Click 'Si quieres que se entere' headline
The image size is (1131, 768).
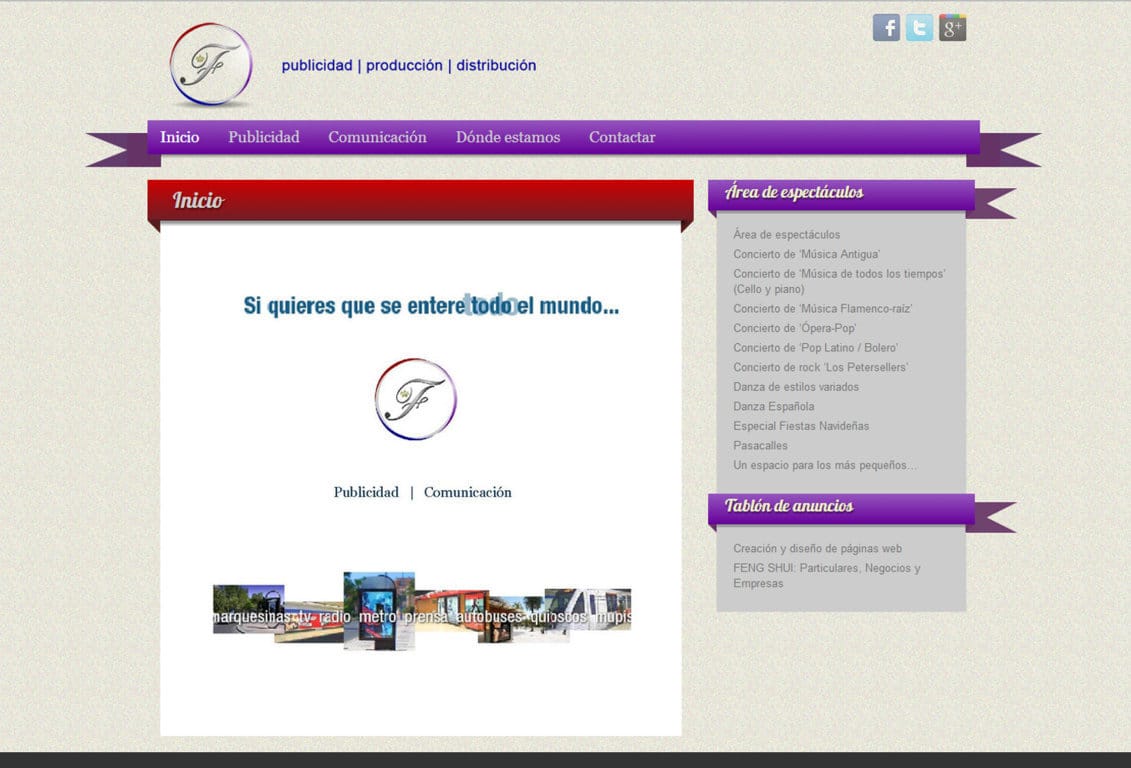[431, 306]
